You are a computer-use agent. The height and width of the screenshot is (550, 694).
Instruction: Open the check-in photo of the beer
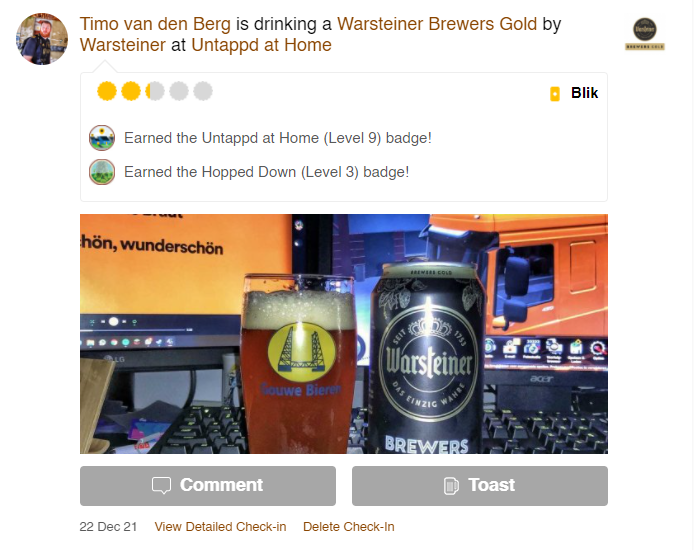click(344, 334)
